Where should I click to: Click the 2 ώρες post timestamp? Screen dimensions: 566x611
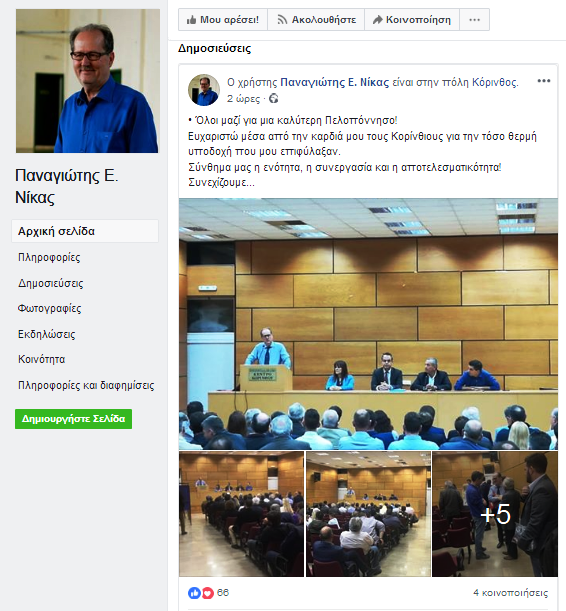tap(243, 99)
